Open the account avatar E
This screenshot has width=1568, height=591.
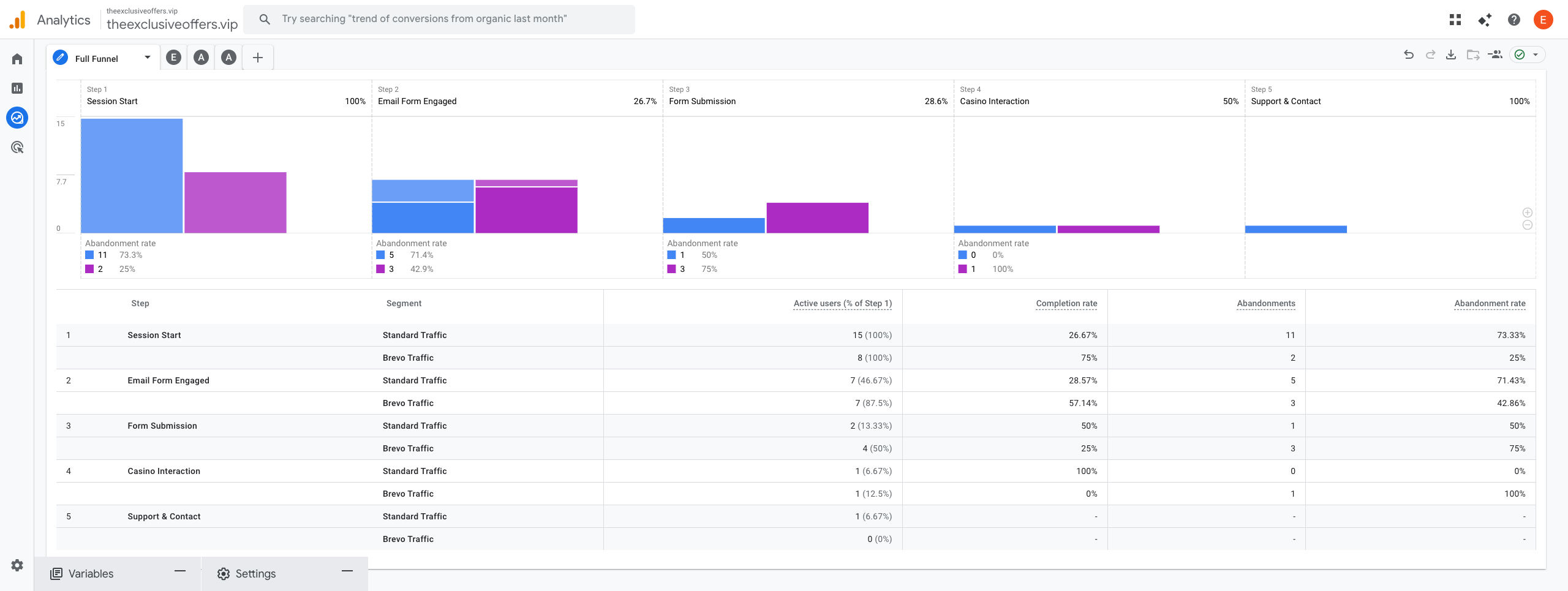pos(1543,20)
